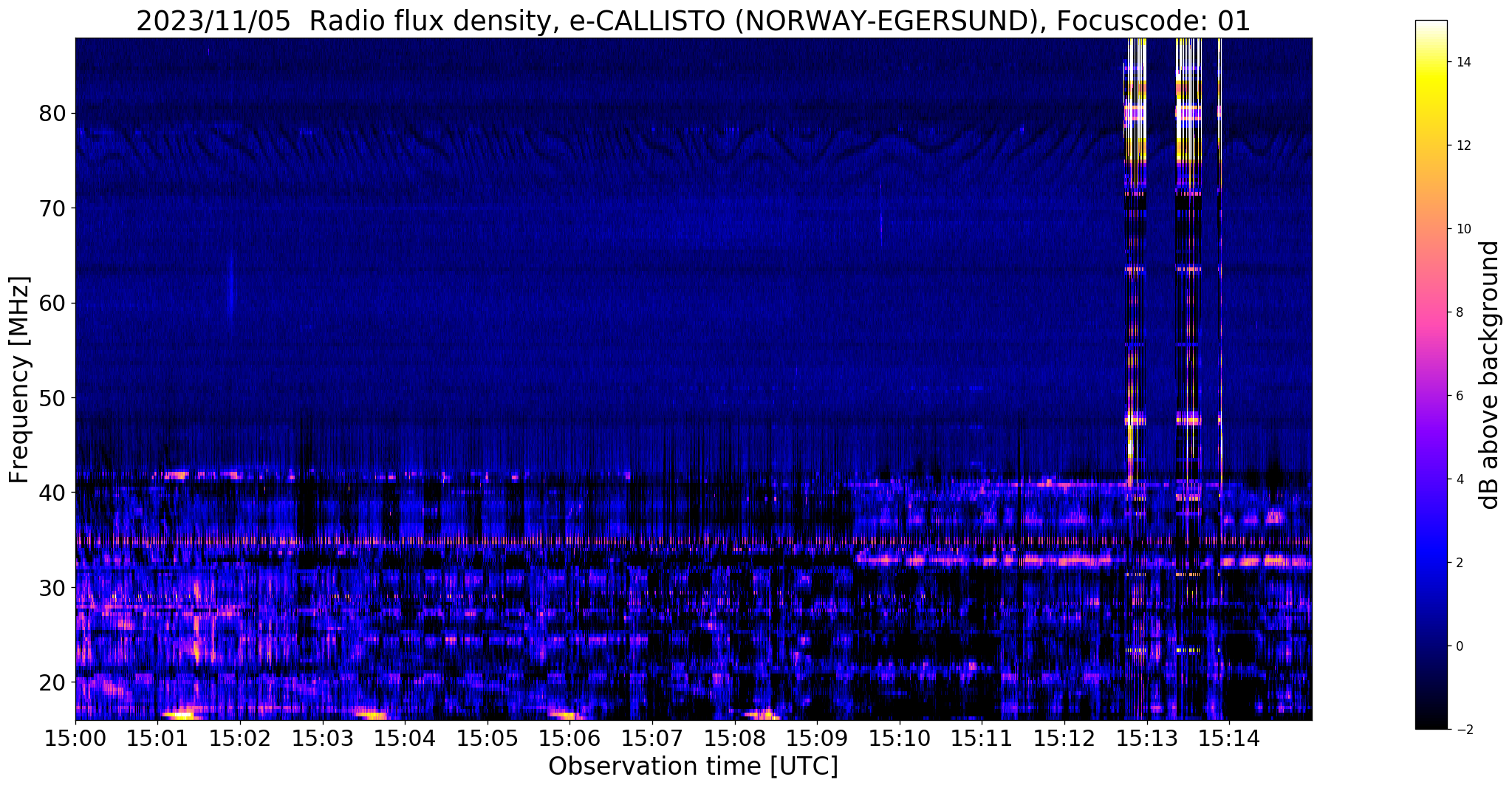1512x788 pixels.
Task: Click the 15:08 time tick label
Action: (x=735, y=739)
